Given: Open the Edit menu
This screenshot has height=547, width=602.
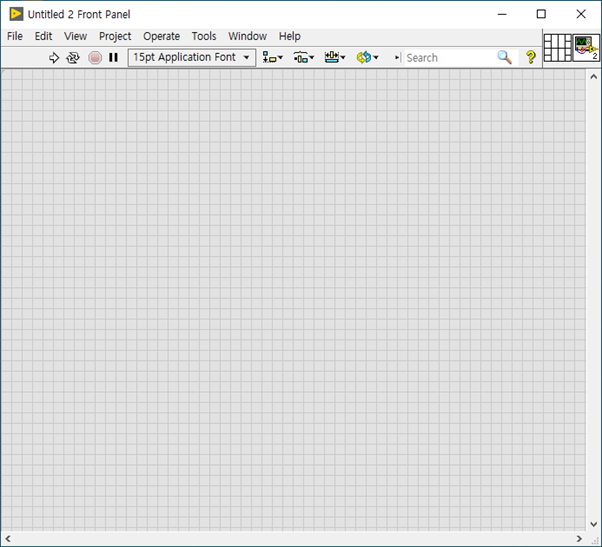Looking at the screenshot, I should [43, 36].
